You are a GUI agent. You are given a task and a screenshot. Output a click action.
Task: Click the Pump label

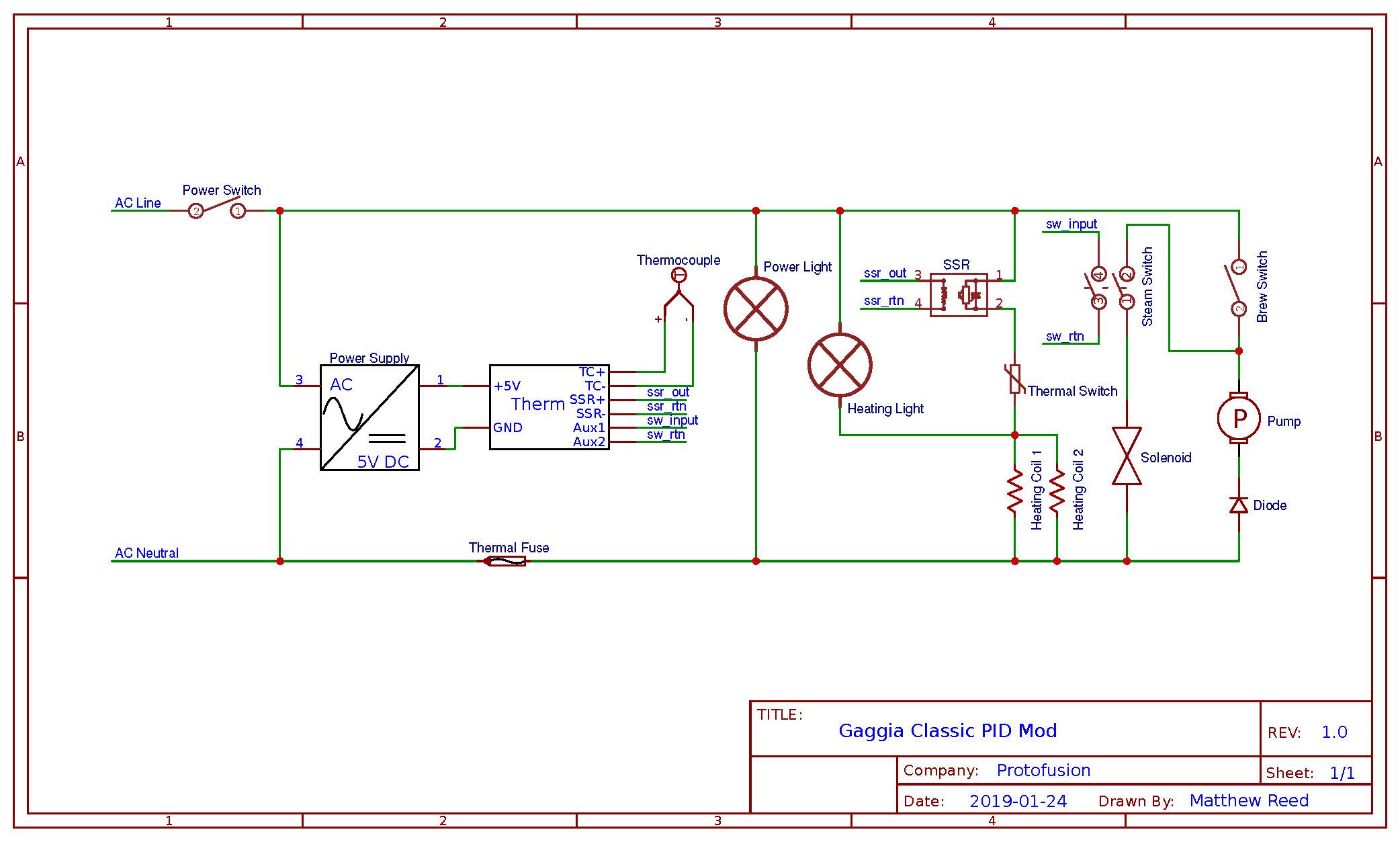point(1284,421)
